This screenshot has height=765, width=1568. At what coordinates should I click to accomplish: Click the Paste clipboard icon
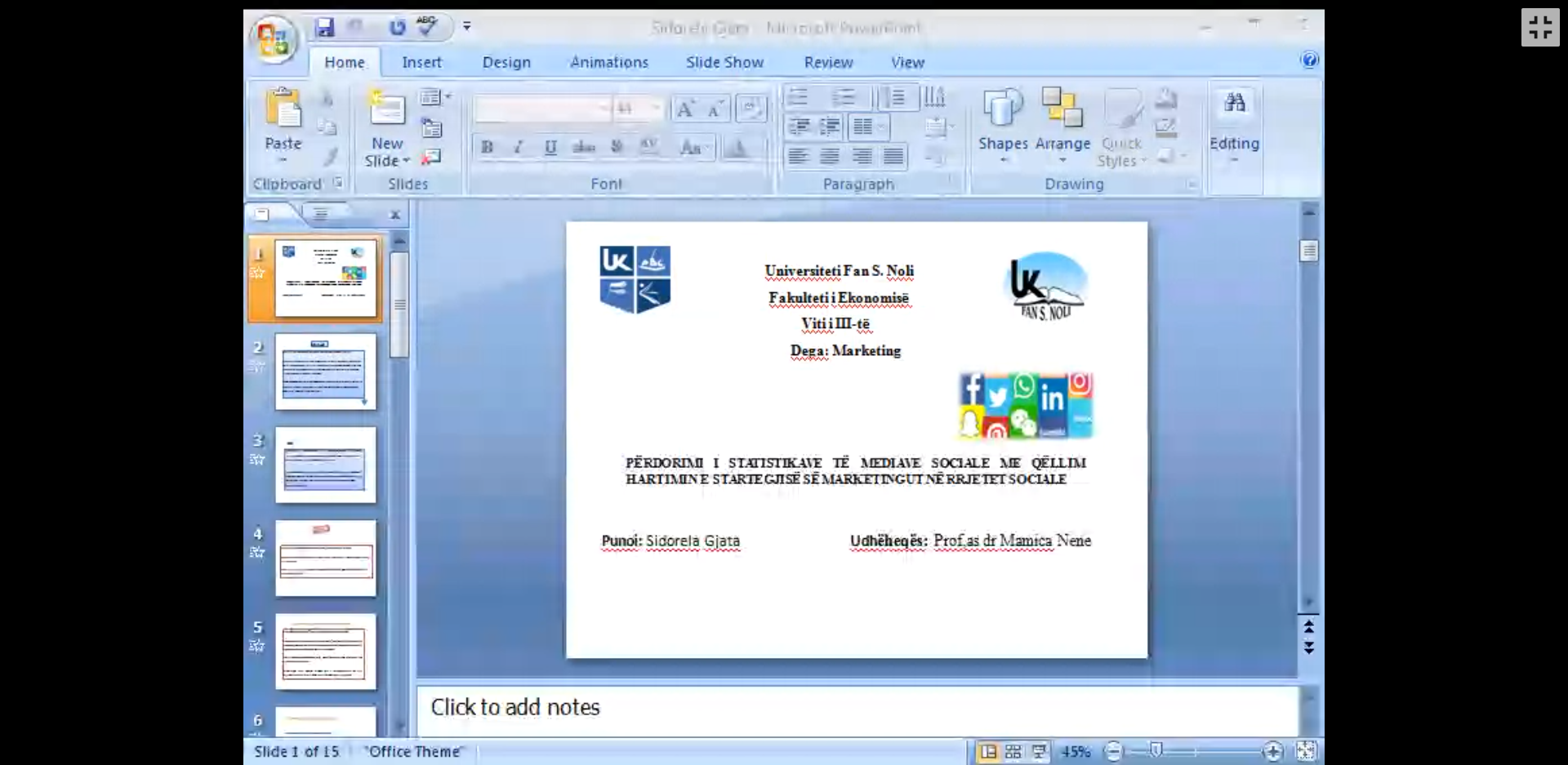coord(283,110)
